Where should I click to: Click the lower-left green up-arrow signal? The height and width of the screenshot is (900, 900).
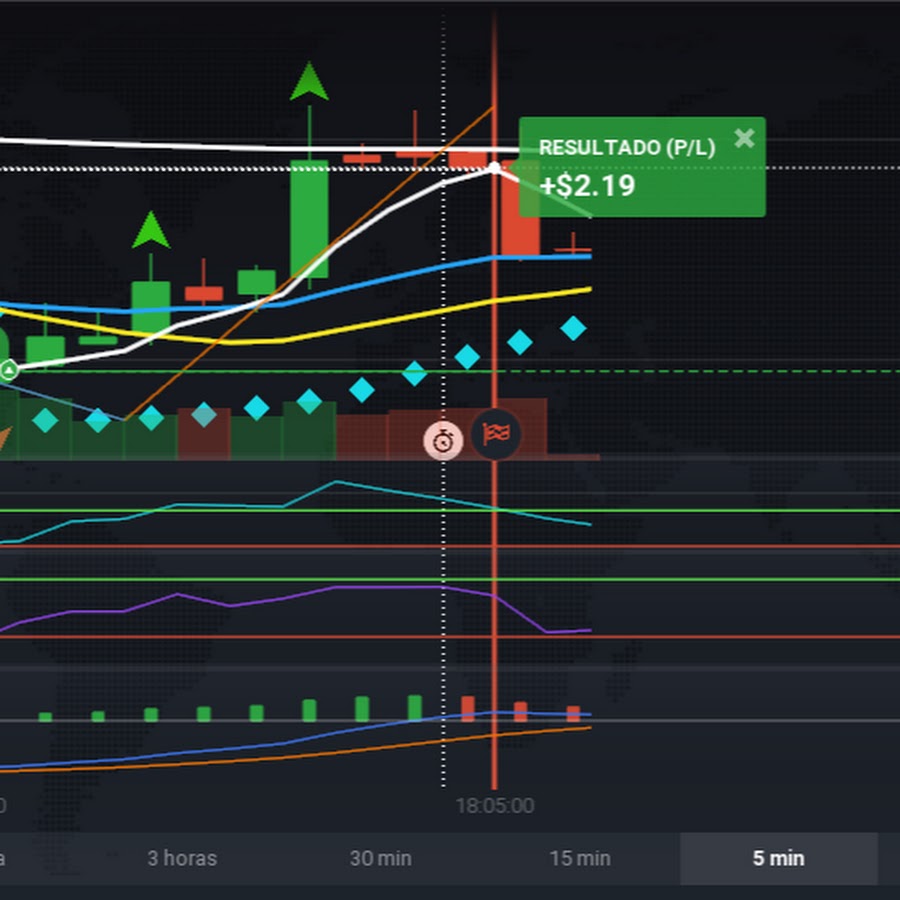[x=151, y=230]
